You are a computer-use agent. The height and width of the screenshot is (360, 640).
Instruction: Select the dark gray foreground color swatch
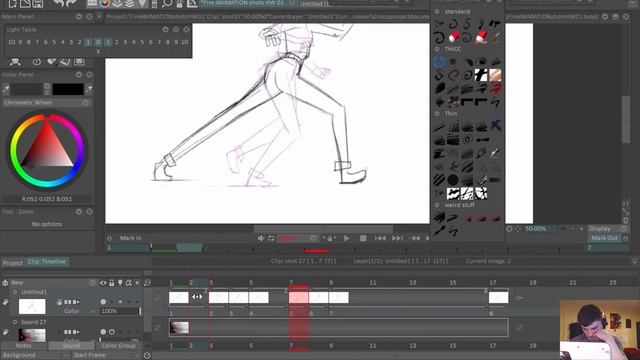(x=27, y=89)
